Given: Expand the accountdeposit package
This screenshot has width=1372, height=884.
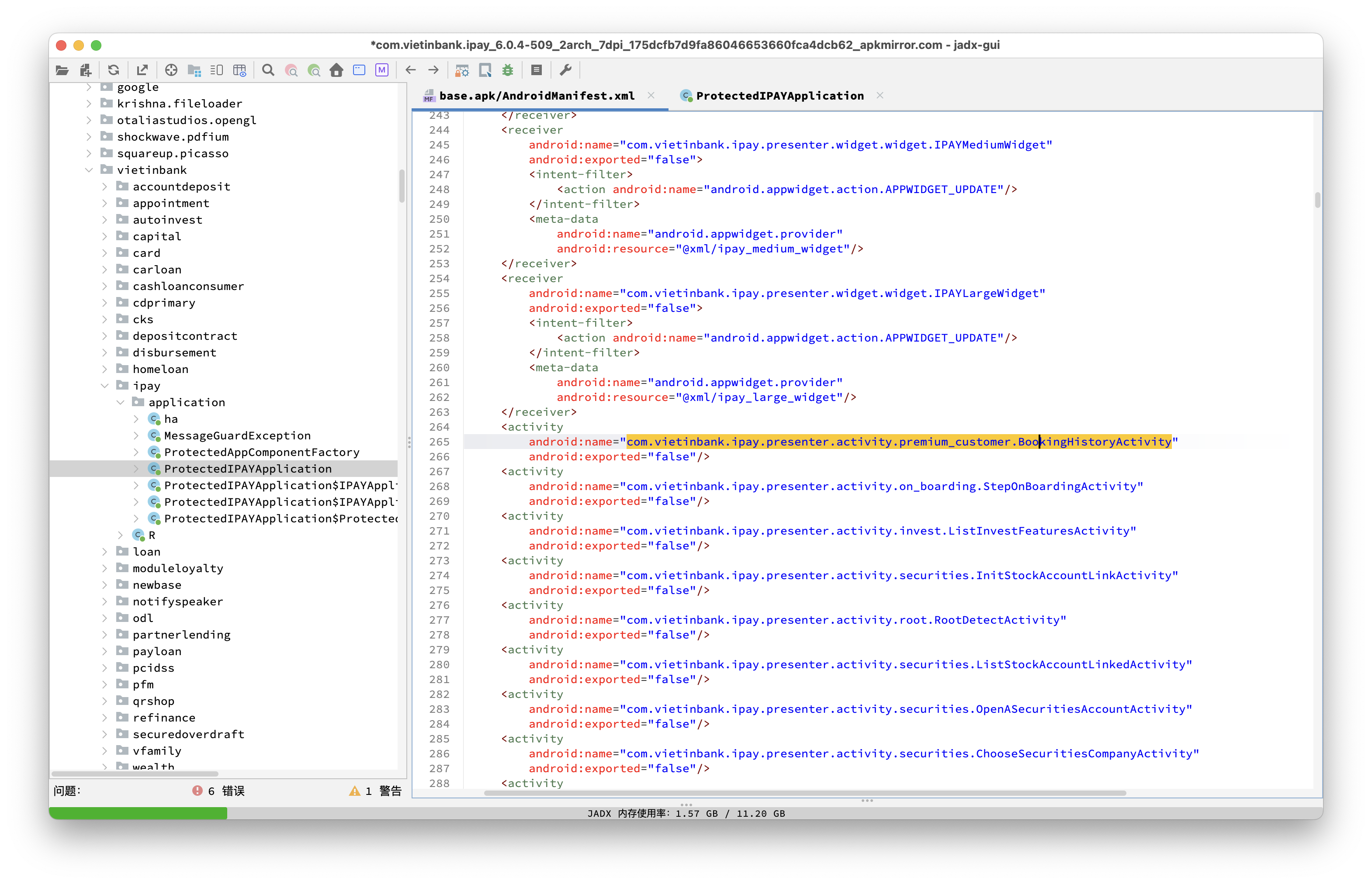Looking at the screenshot, I should (104, 186).
